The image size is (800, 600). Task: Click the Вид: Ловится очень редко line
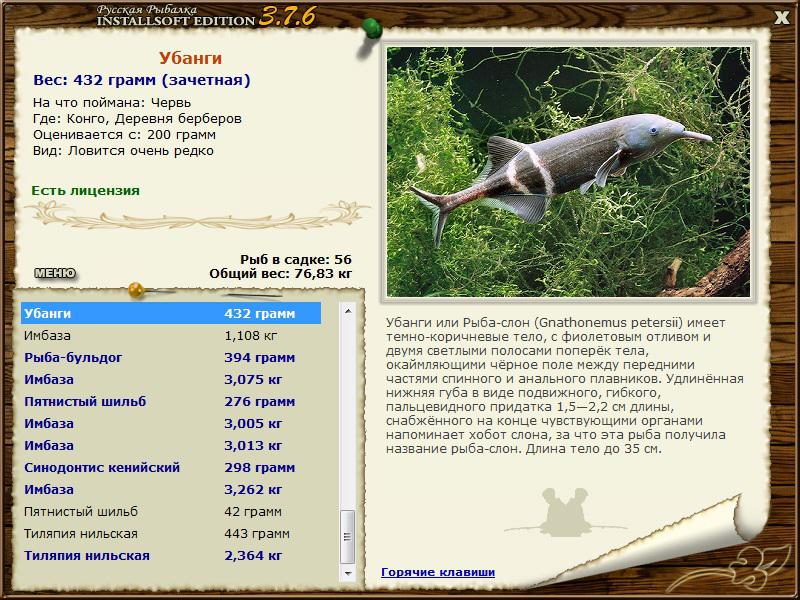point(123,151)
